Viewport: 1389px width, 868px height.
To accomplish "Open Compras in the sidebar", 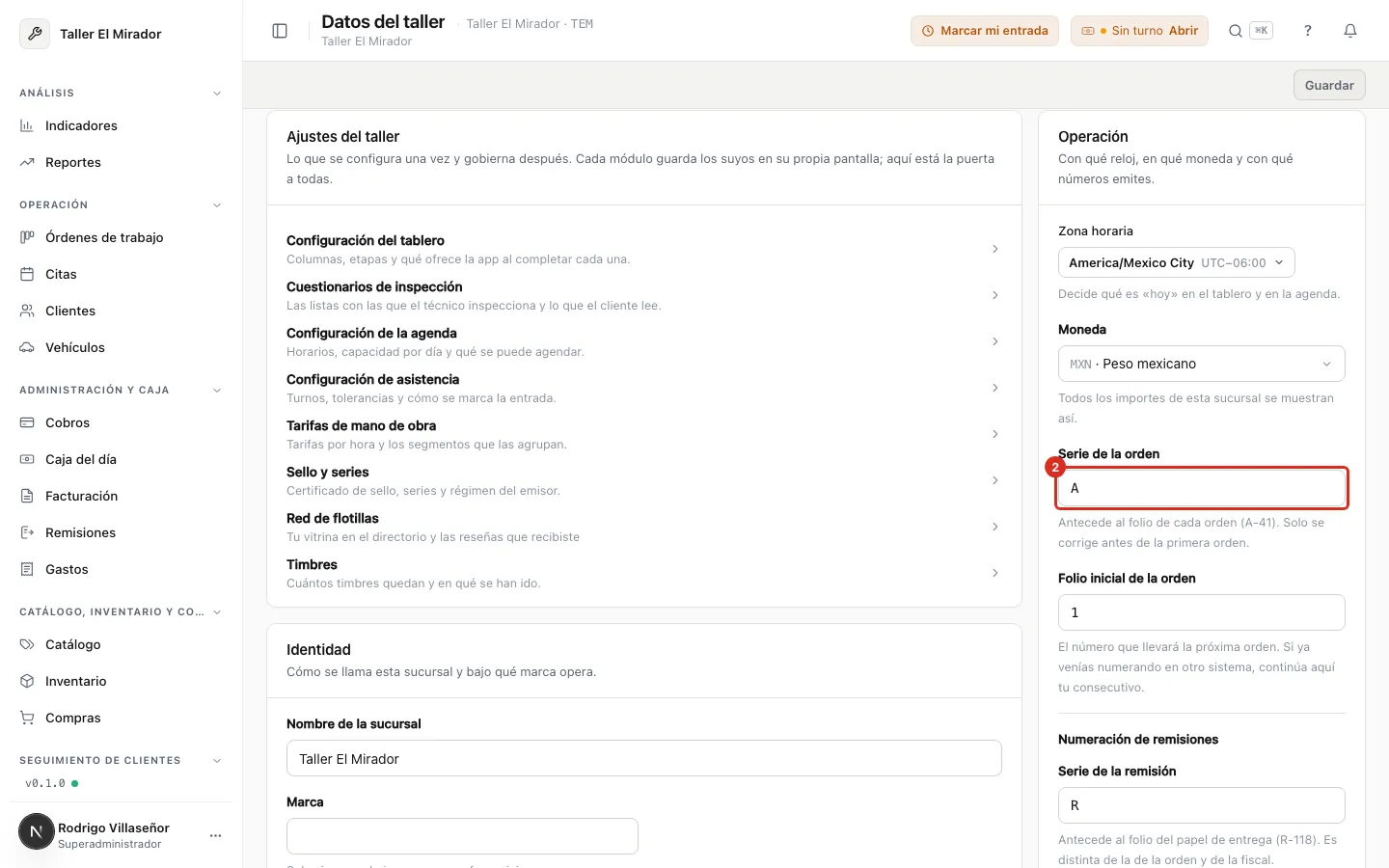I will 121,718.
